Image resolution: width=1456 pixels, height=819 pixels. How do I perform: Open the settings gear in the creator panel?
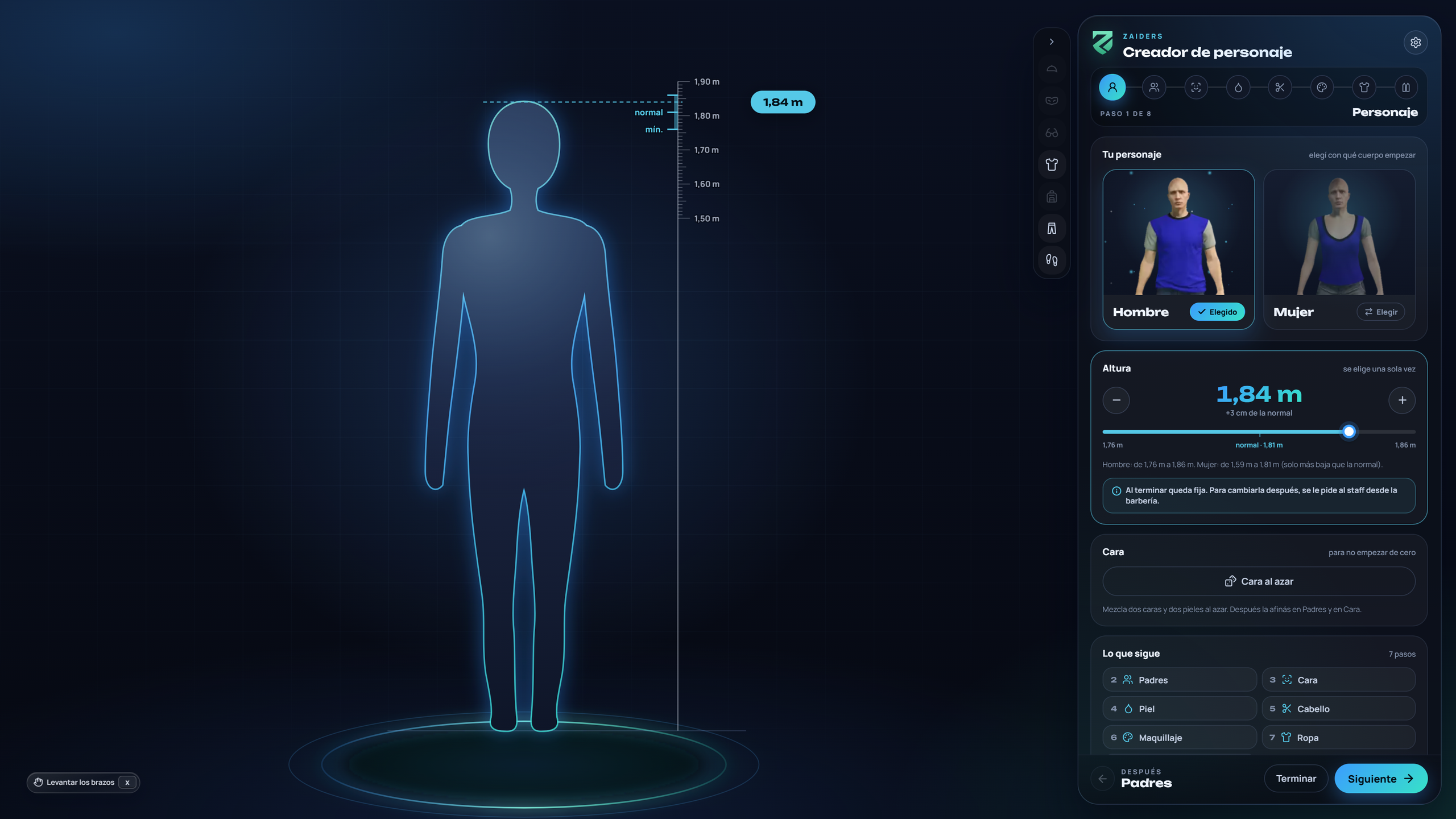[x=1416, y=43]
